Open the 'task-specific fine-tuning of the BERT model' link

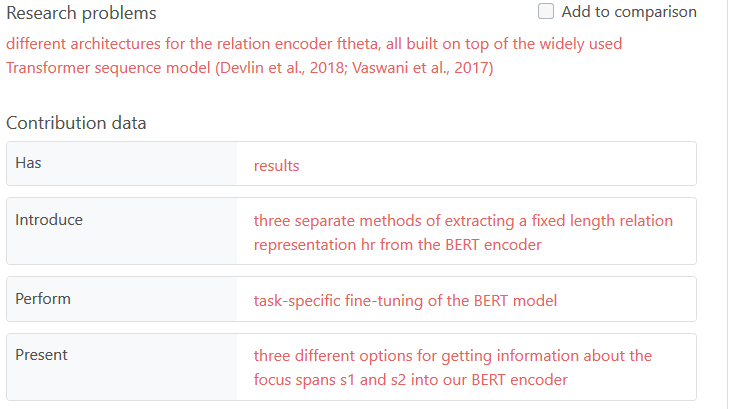point(405,301)
